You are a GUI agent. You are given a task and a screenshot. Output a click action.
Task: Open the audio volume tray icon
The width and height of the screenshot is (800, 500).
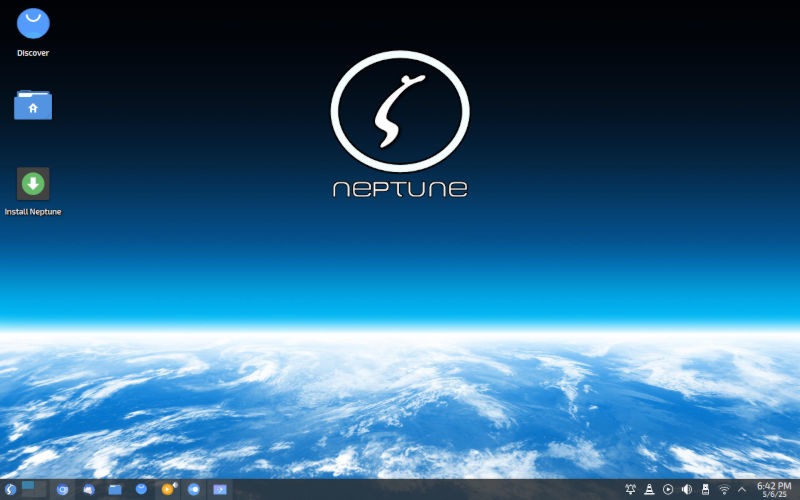click(x=687, y=490)
